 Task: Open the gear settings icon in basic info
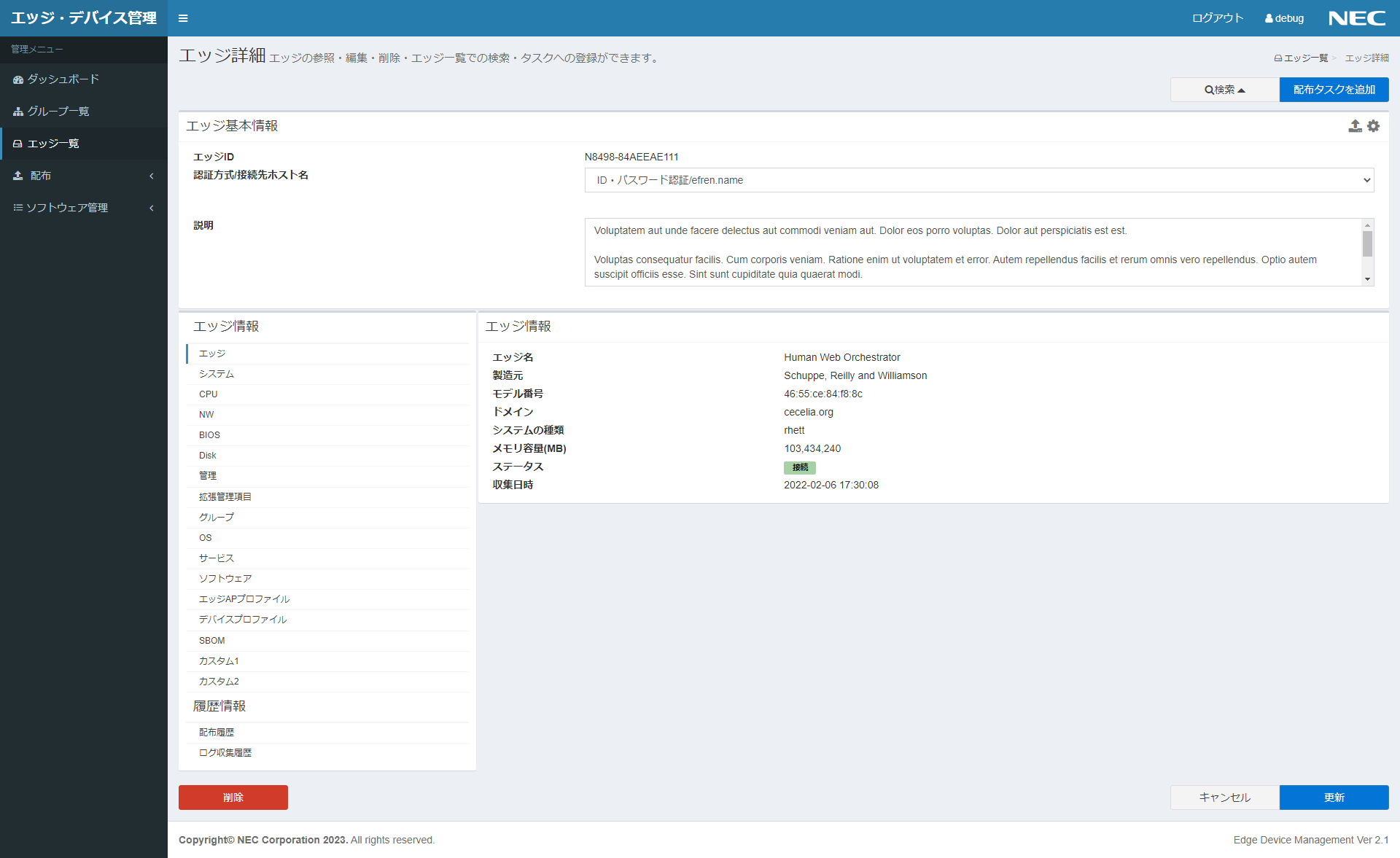click(x=1374, y=126)
